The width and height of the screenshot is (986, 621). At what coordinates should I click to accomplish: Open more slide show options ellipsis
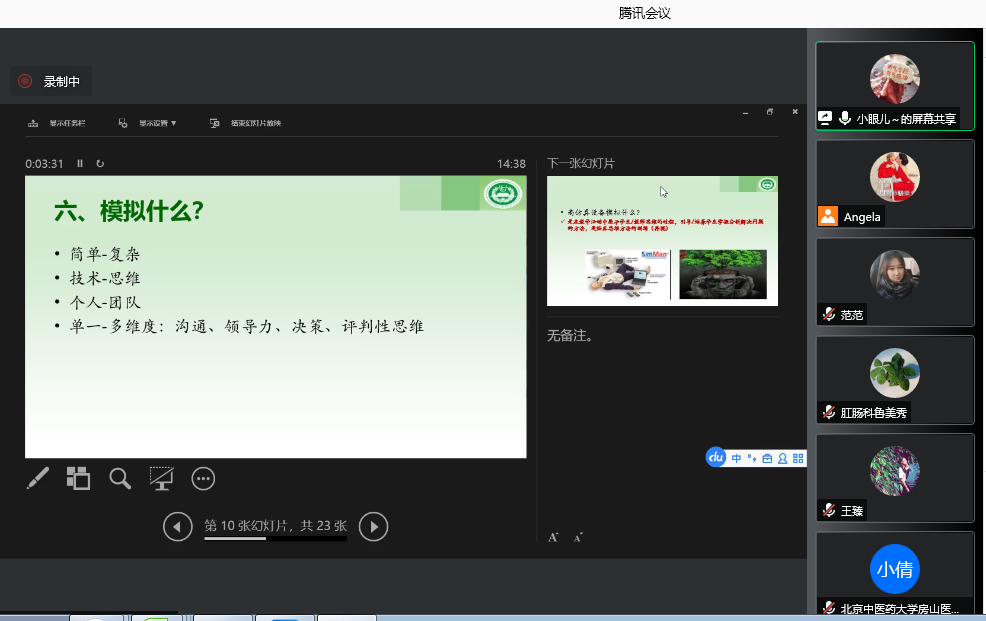click(x=203, y=479)
